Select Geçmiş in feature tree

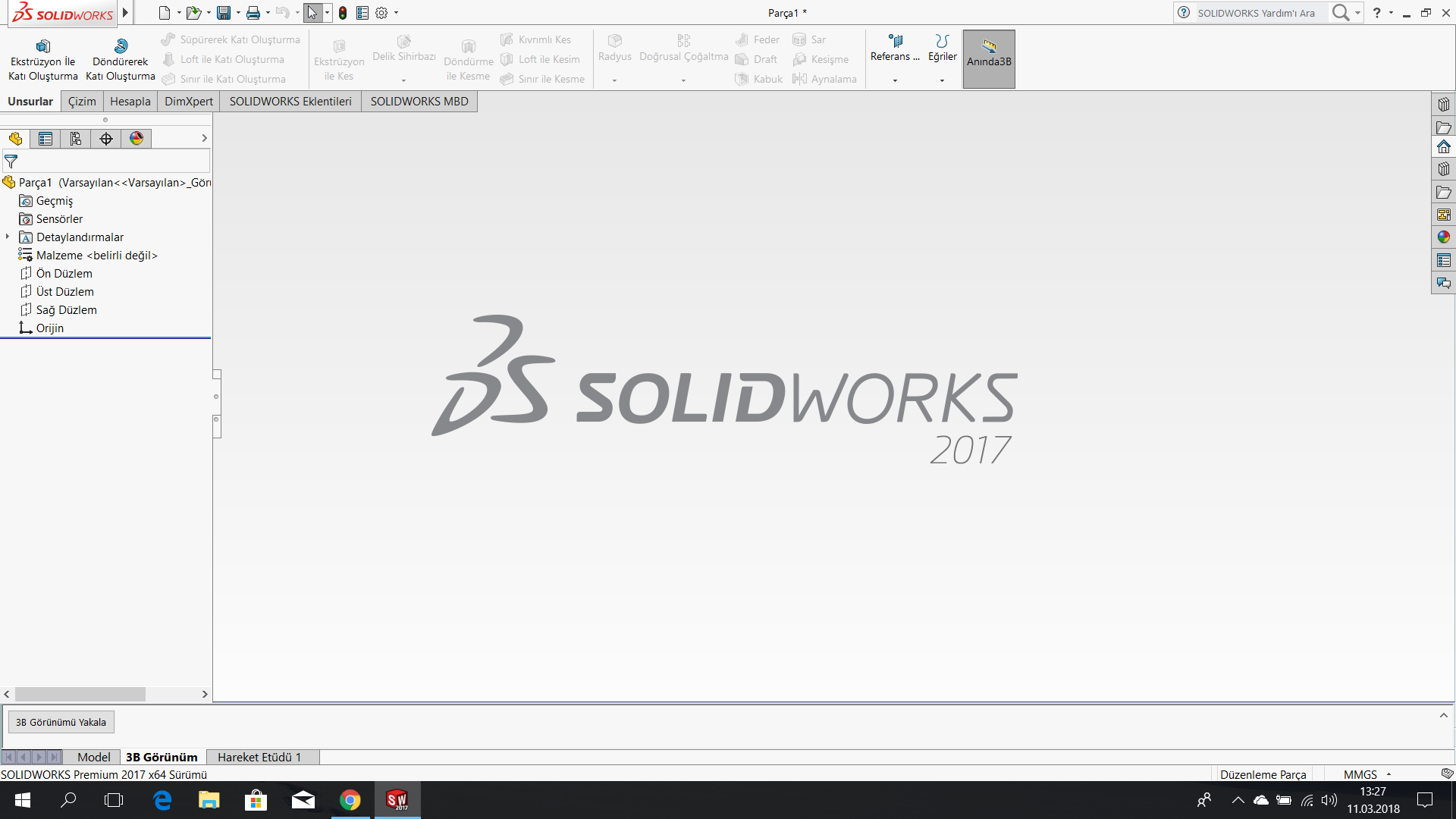pyautogui.click(x=55, y=201)
